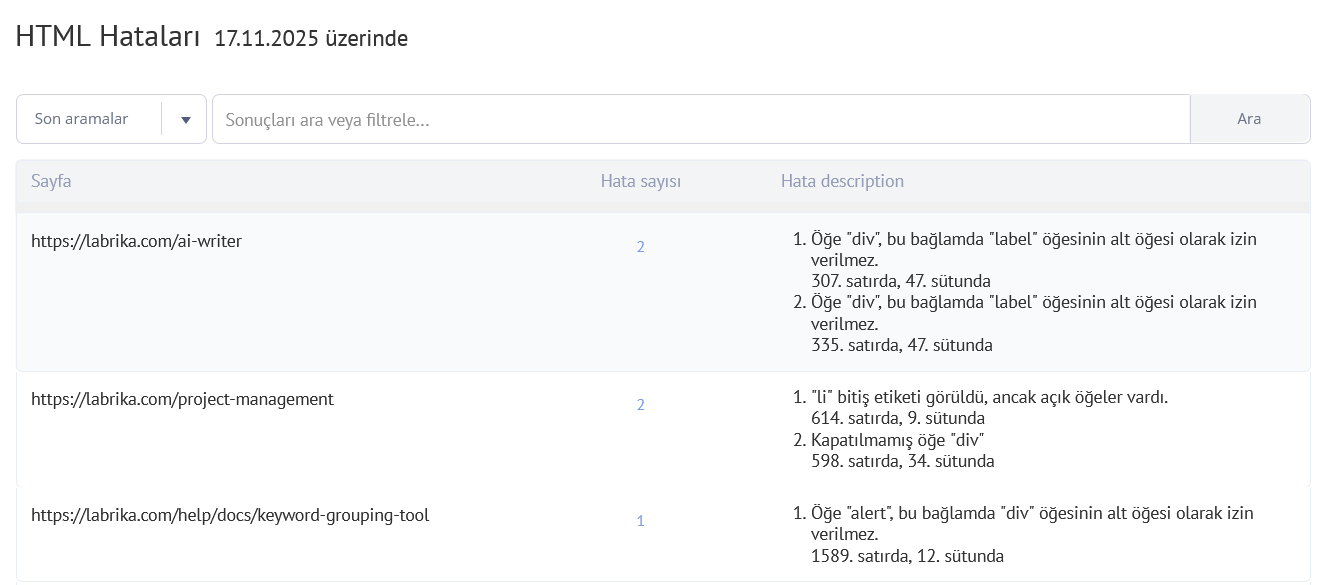Open the keyword-grouping-tool docs link
This screenshot has height=585, width=1320.
coord(229,515)
